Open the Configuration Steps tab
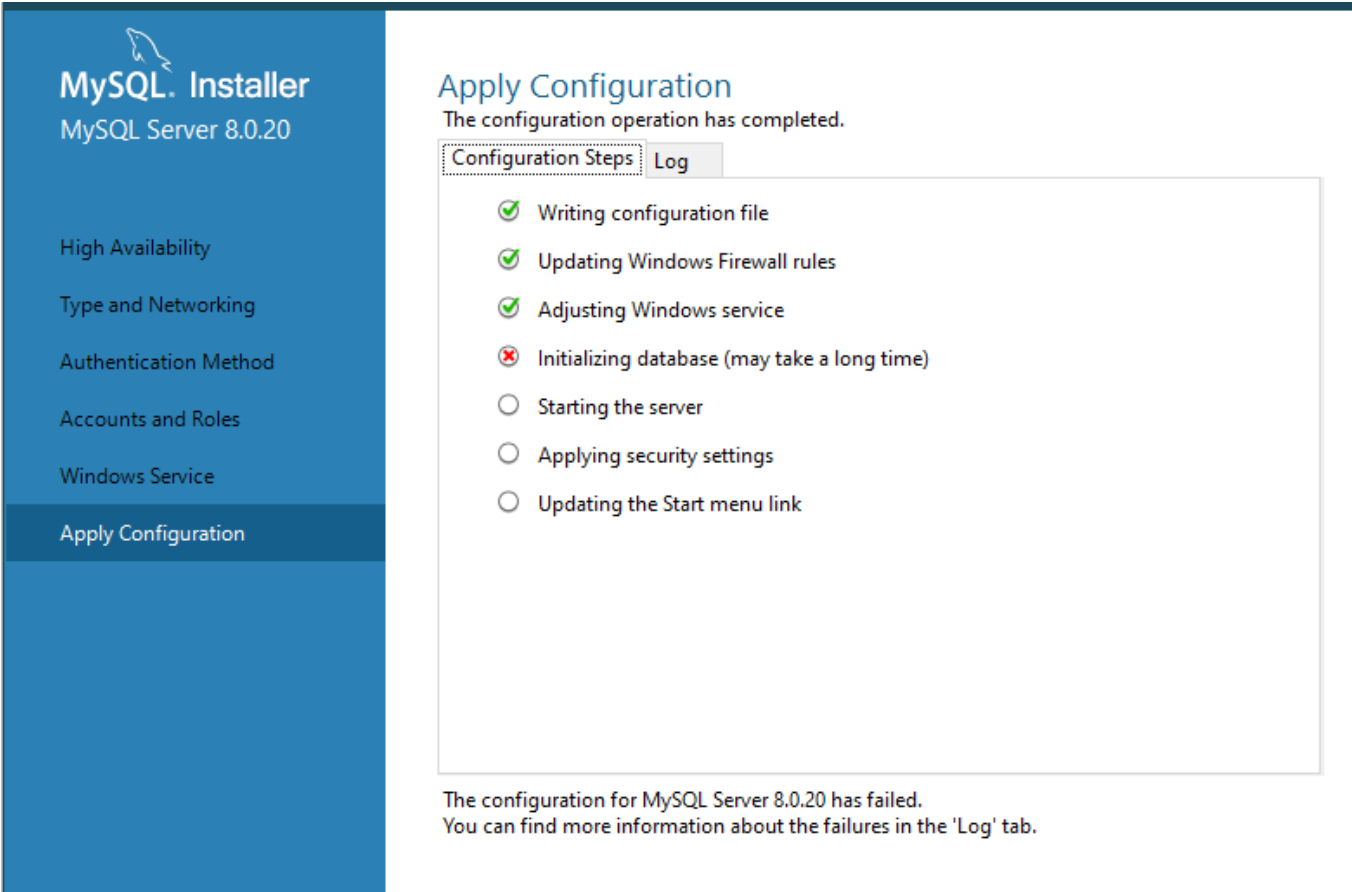Viewport: 1352px width, 892px height. point(542,159)
